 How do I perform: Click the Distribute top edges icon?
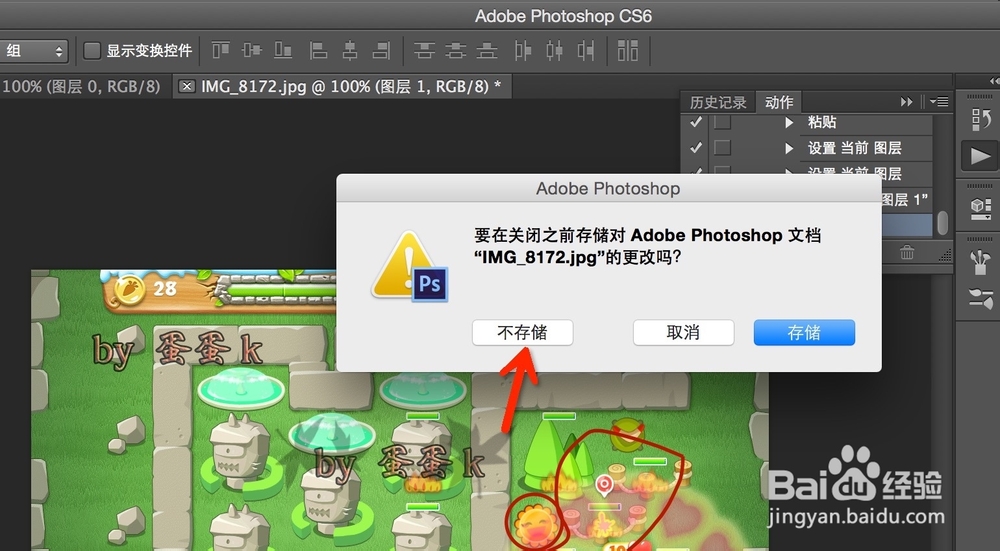click(x=424, y=50)
